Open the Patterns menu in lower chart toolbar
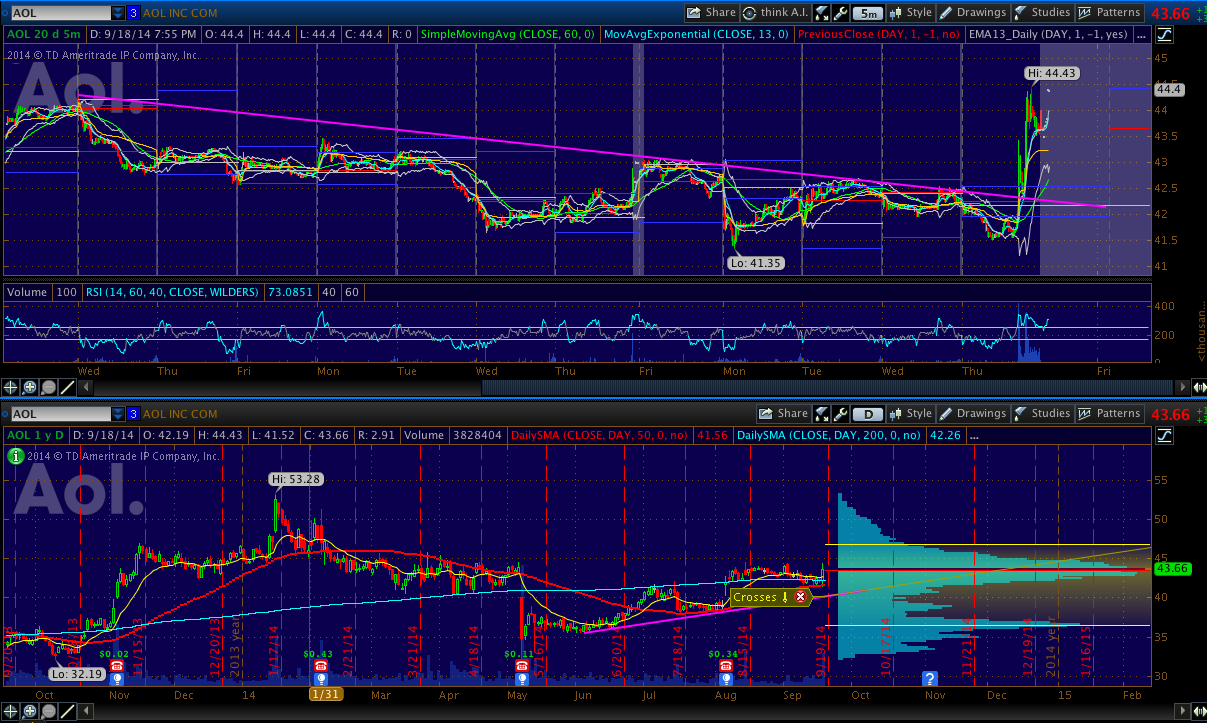Viewport: 1207px width, 723px height. click(1110, 414)
